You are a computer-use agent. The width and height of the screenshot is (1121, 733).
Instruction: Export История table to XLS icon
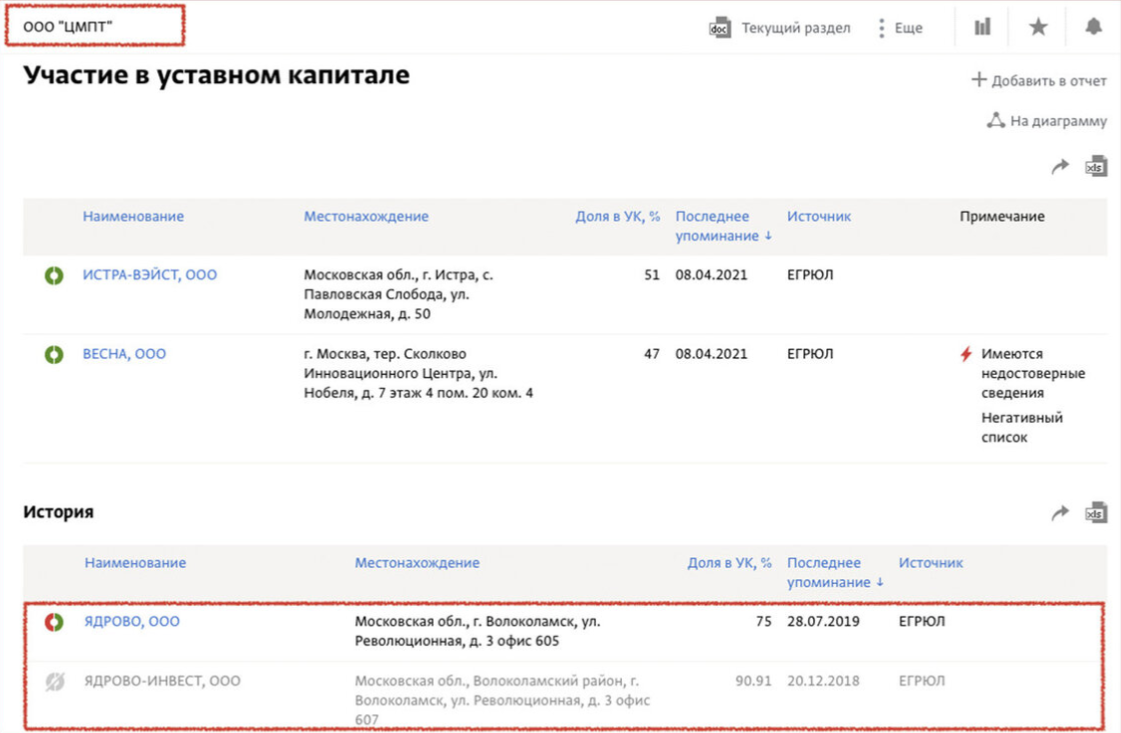coord(1096,512)
